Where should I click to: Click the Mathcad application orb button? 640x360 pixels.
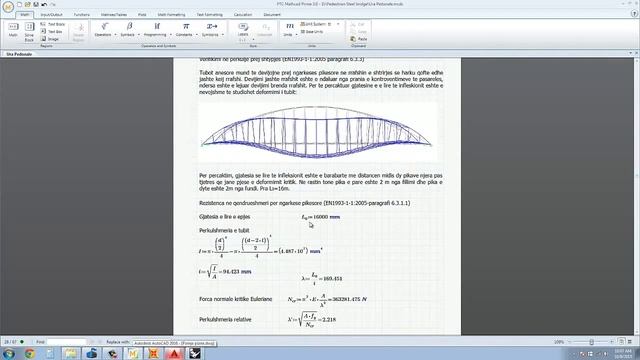[x=7, y=7]
